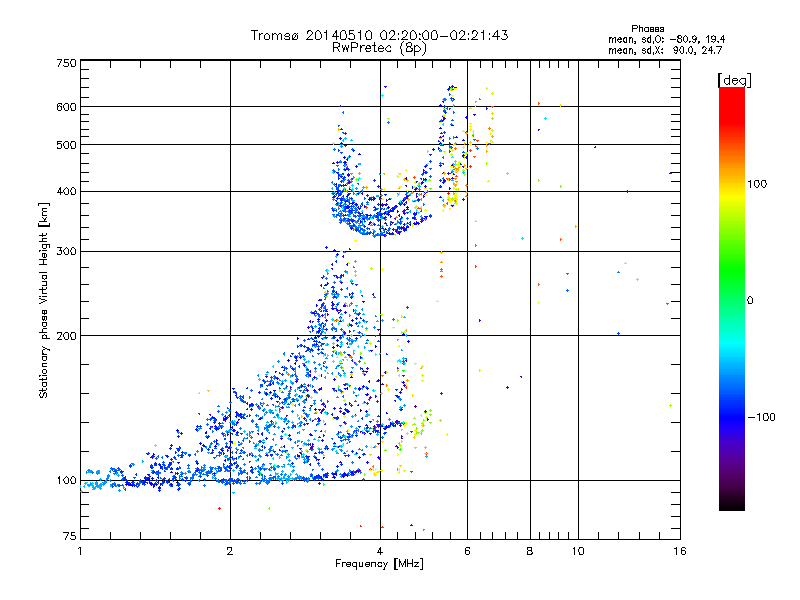This screenshot has width=800, height=600.
Task: Click the y-axis tick label '600'
Action: 67,107
